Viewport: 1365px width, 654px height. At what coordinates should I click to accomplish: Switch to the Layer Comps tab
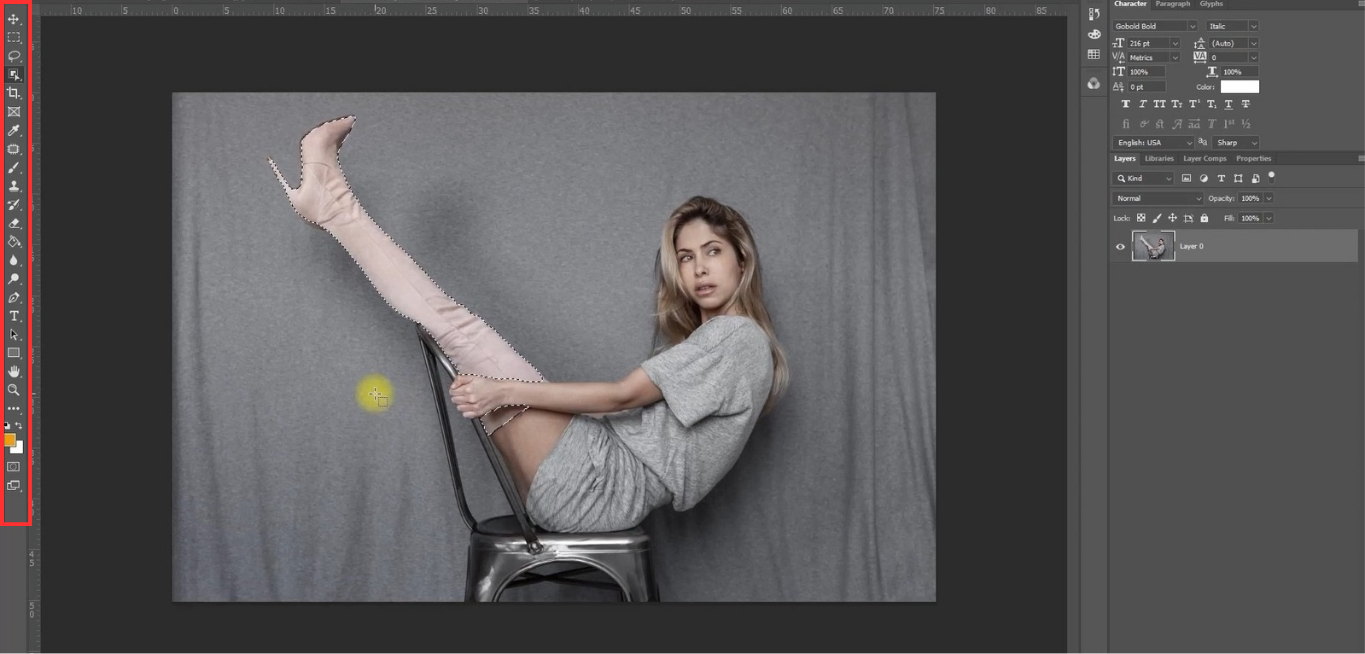[1205, 158]
